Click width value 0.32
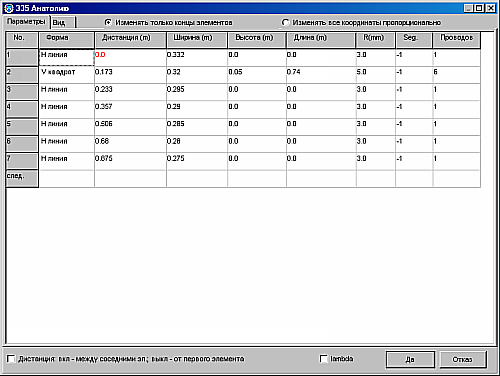This screenshot has width=500, height=376. [197, 75]
